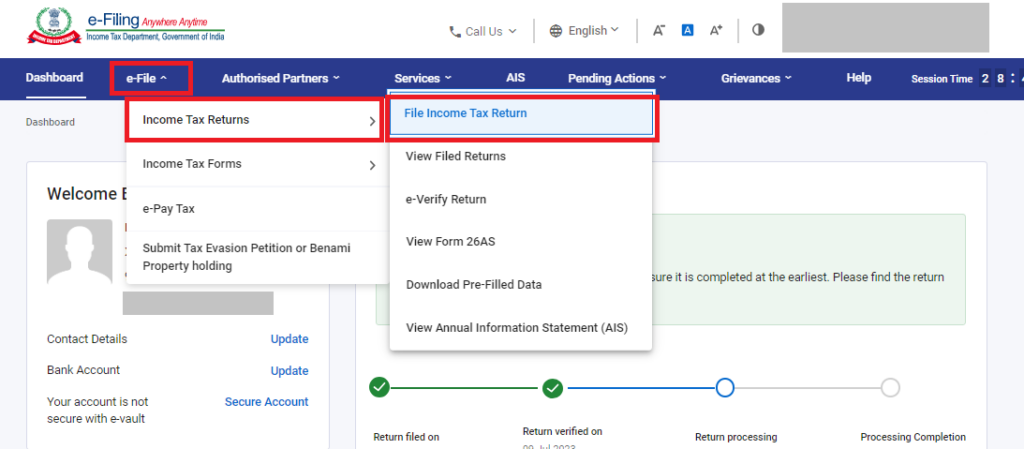
Task: Expand the Authorised Partners menu
Action: coord(280,78)
